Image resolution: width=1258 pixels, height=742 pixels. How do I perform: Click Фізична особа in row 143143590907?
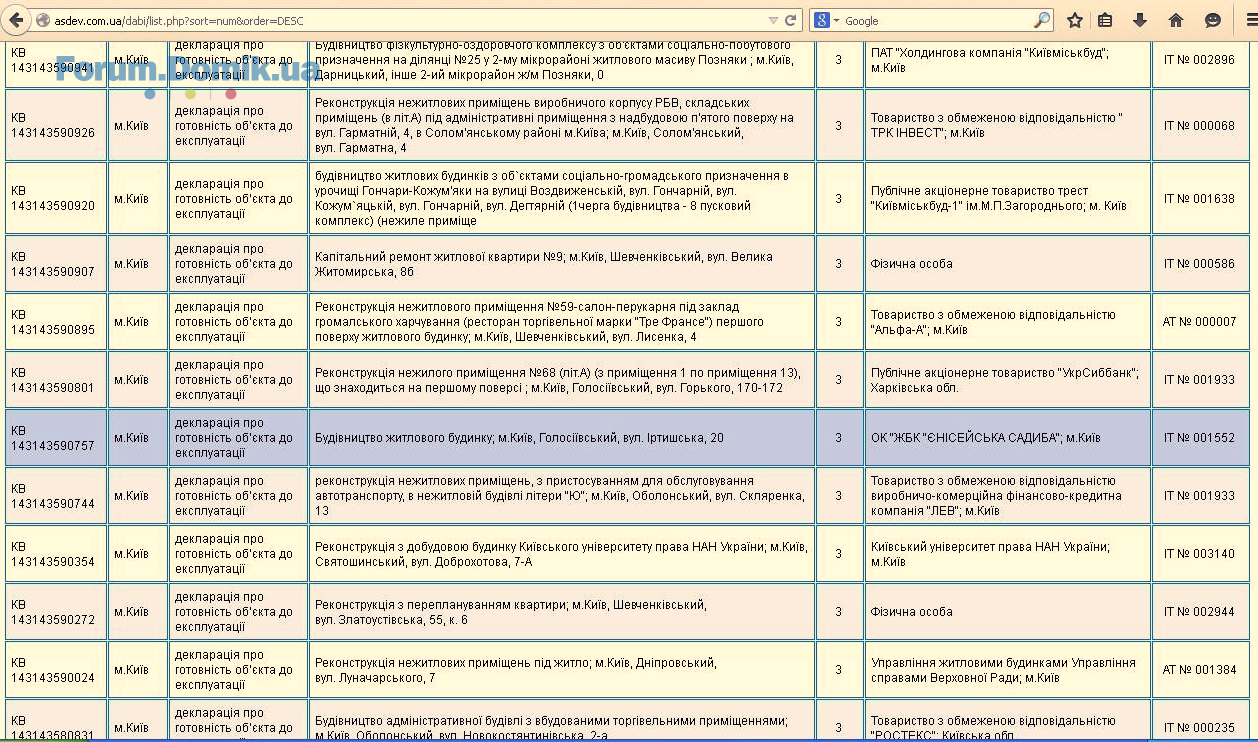(x=911, y=264)
